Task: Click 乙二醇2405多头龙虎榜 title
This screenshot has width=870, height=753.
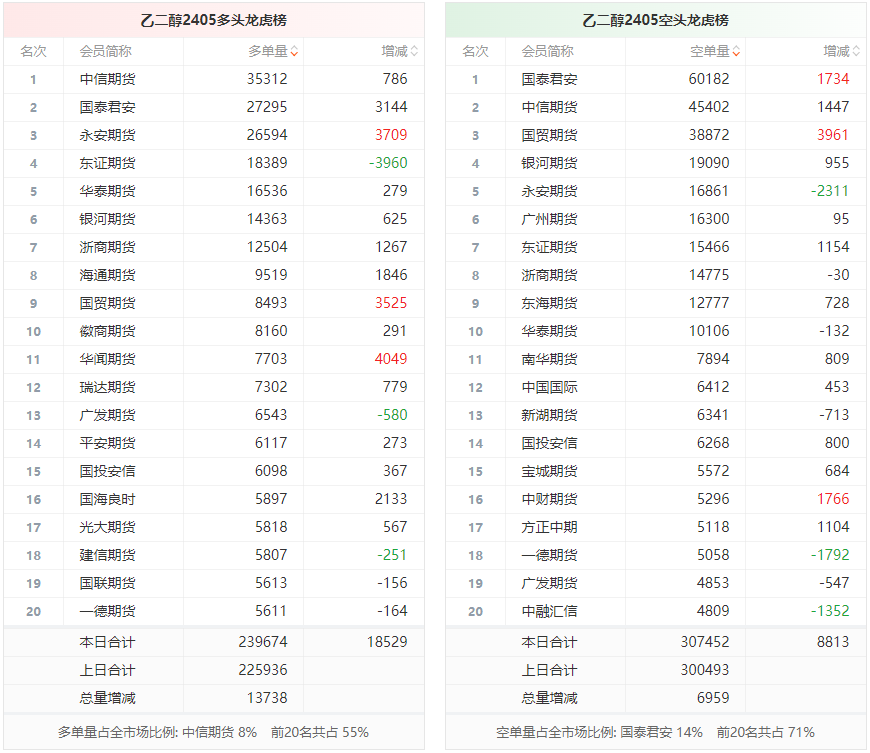Action: 214,21
